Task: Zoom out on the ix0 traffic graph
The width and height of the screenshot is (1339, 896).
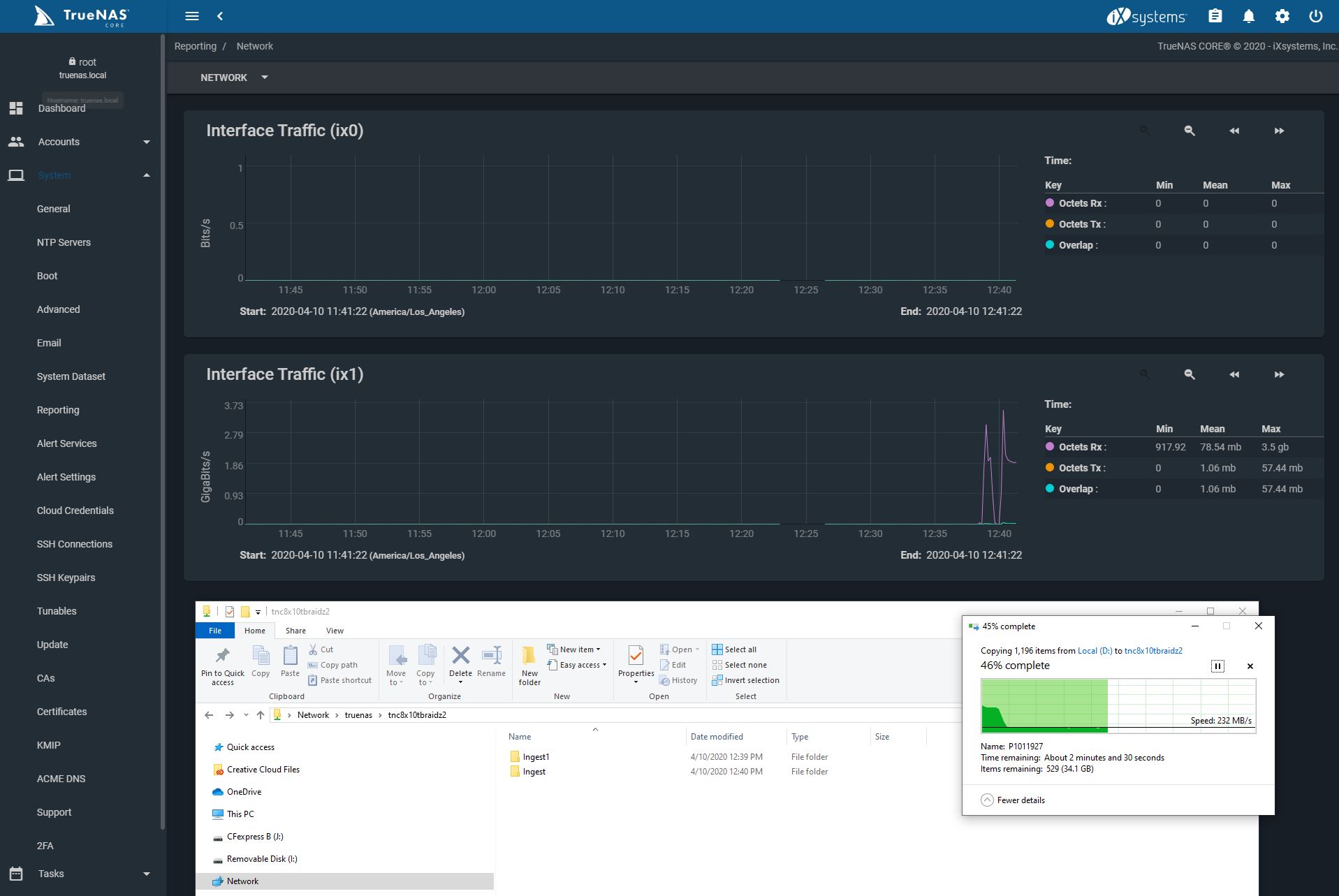Action: coord(1190,131)
